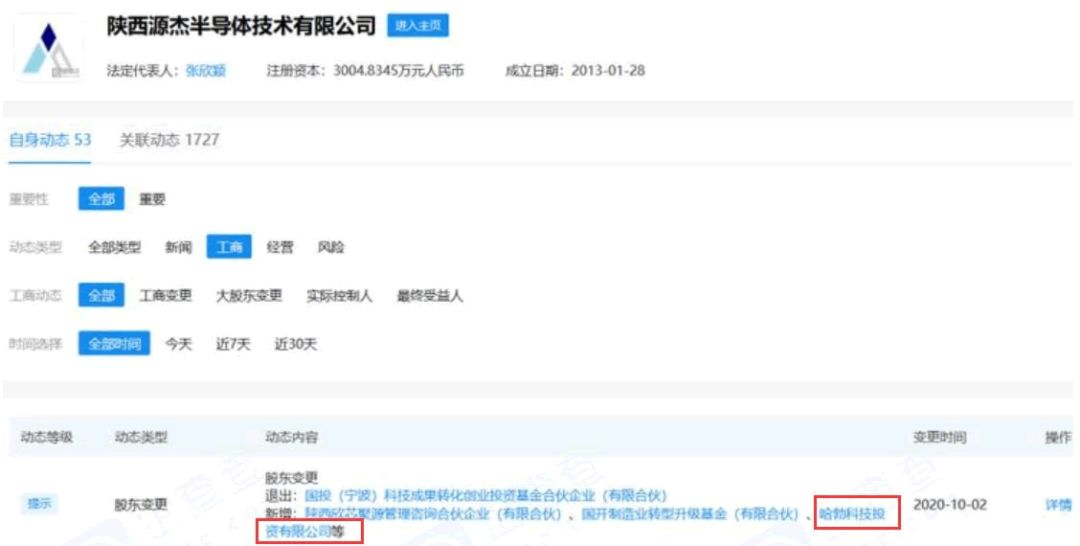Open 国投（宁波）科技成果转化创业投资基金 link

[486, 496]
